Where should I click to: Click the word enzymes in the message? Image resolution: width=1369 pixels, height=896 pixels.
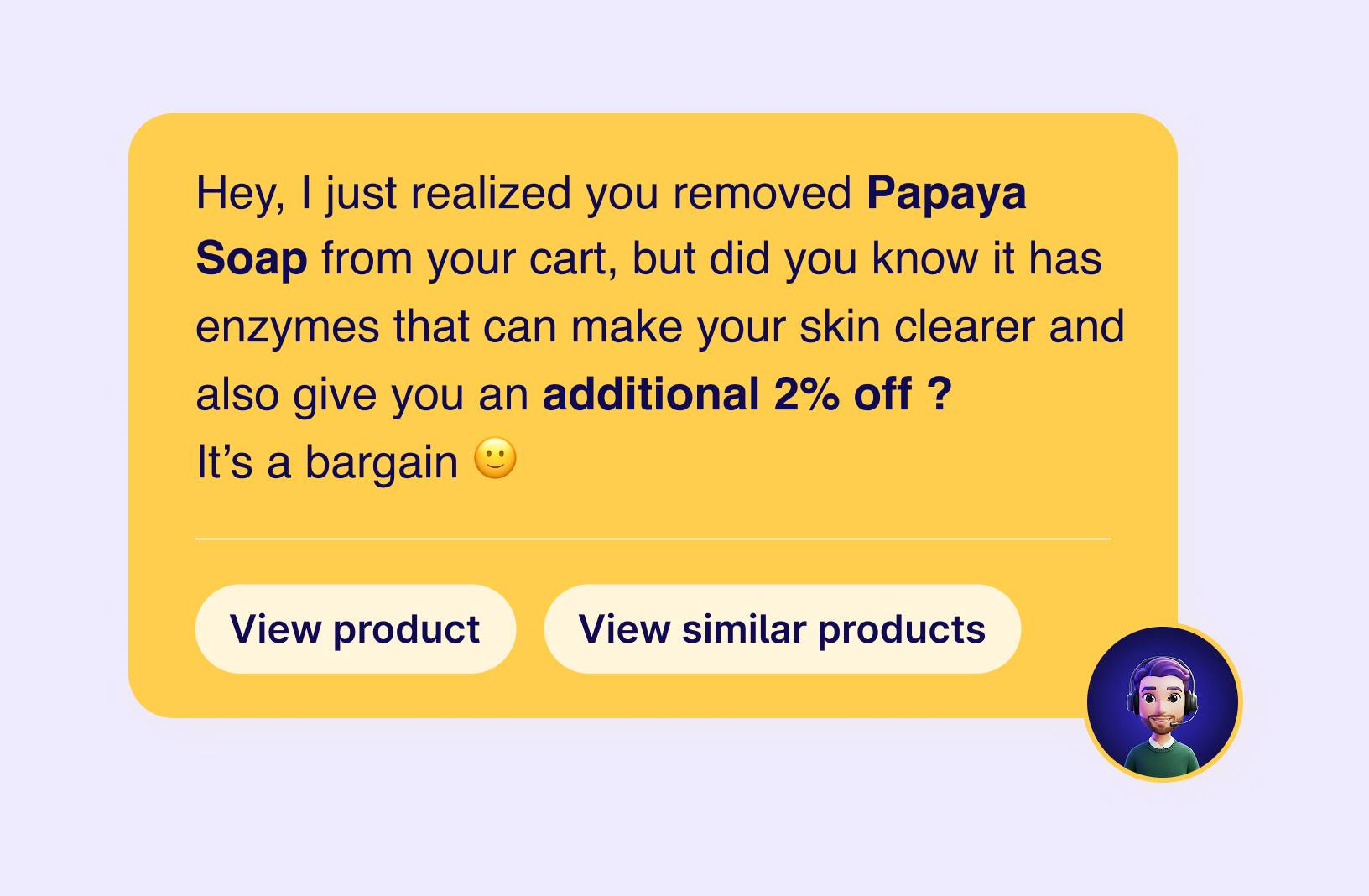click(x=287, y=326)
